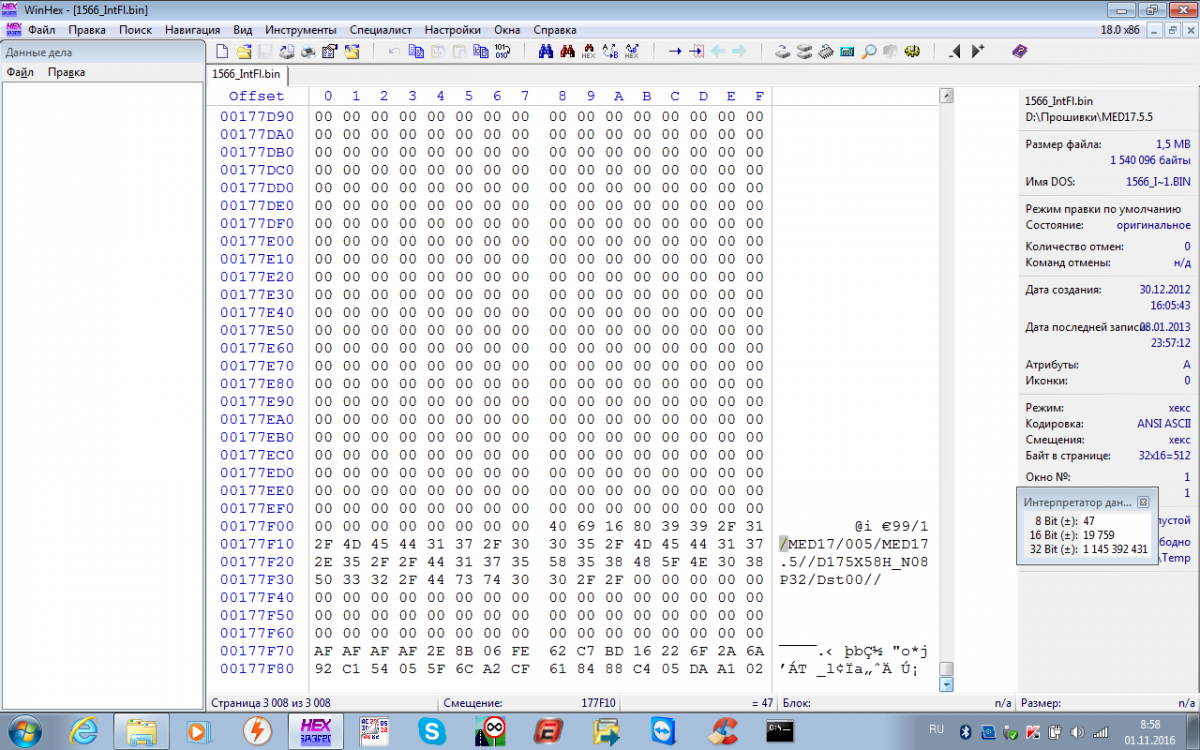
Task: Click the black right-arrow plus icon
Action: click(977, 51)
